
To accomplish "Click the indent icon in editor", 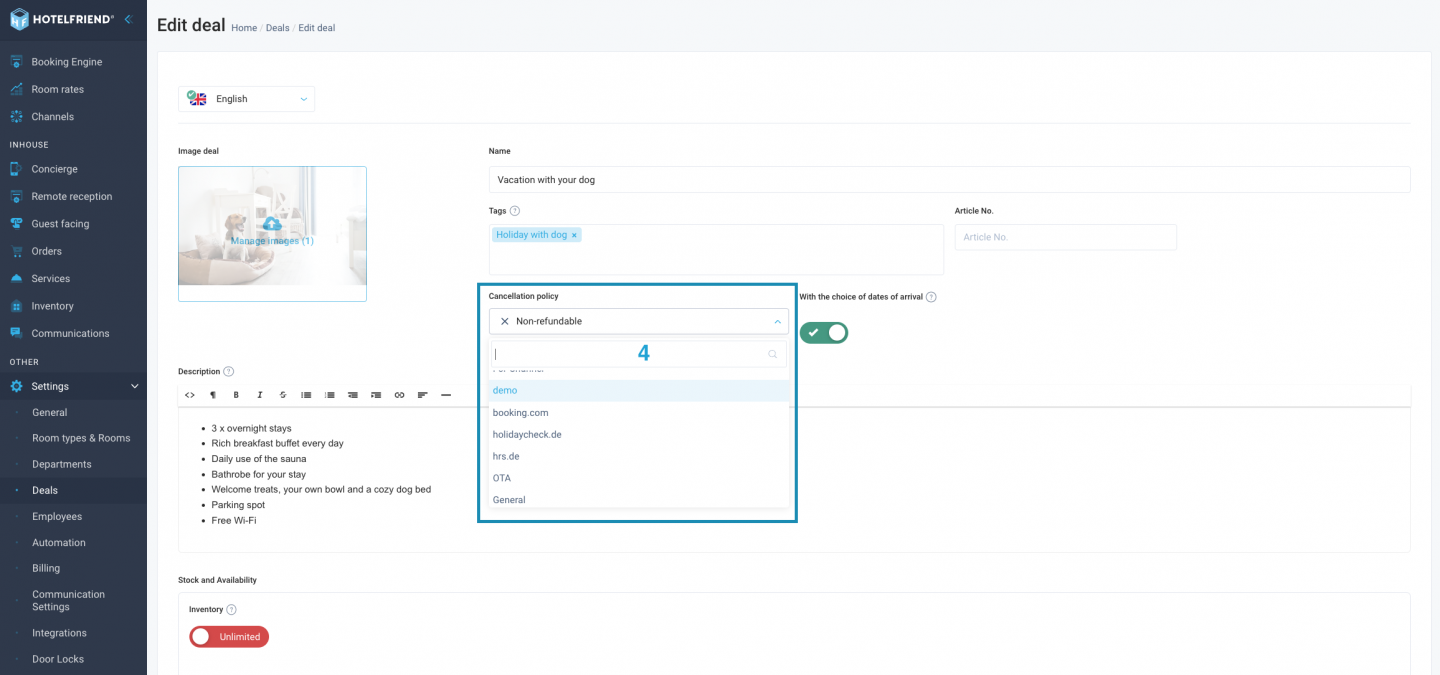I will [376, 395].
